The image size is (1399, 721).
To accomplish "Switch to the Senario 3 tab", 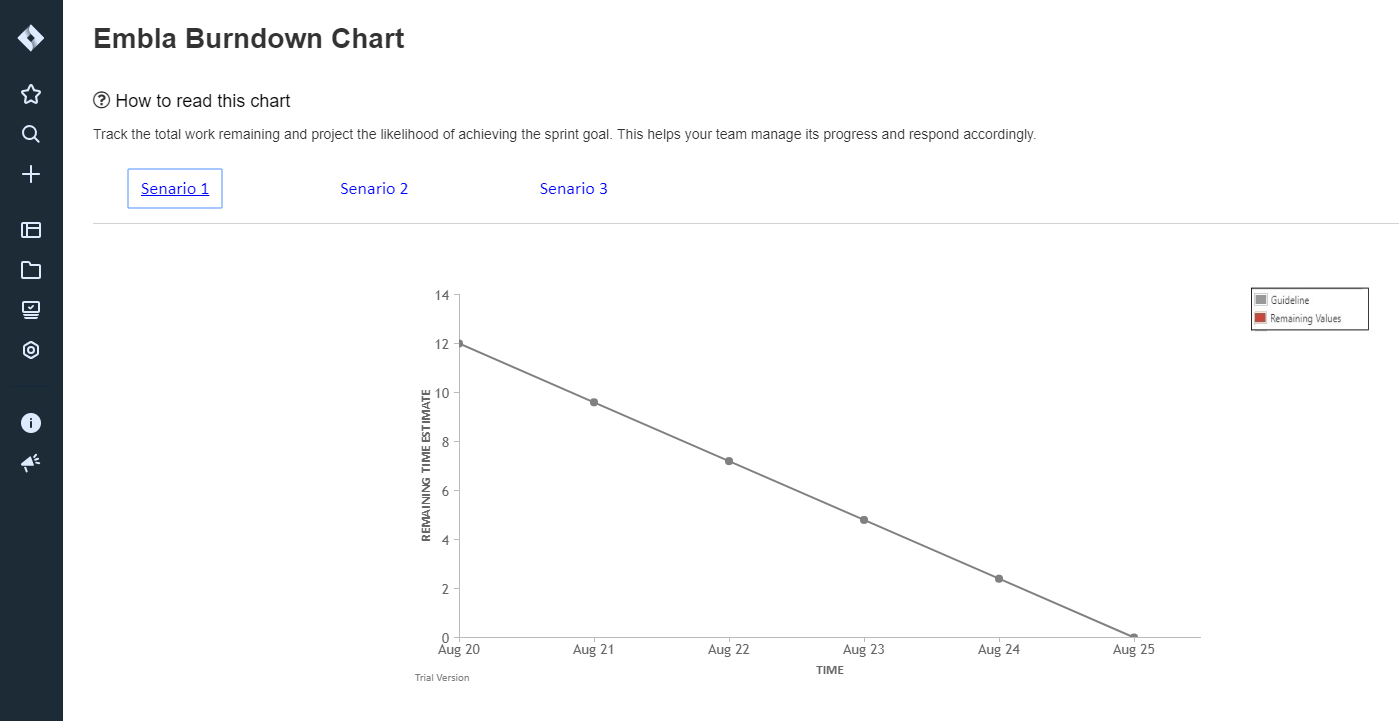I will click(x=574, y=188).
